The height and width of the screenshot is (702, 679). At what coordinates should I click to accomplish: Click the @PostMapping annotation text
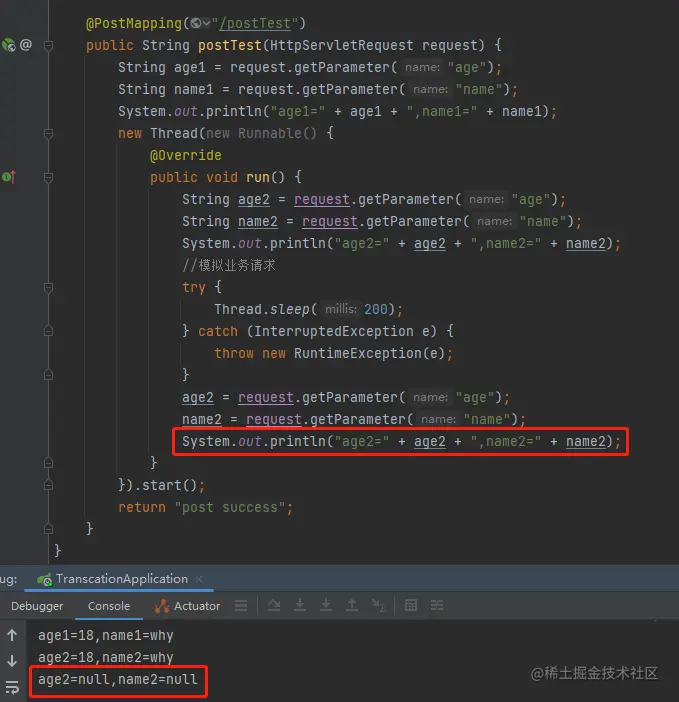[134, 23]
